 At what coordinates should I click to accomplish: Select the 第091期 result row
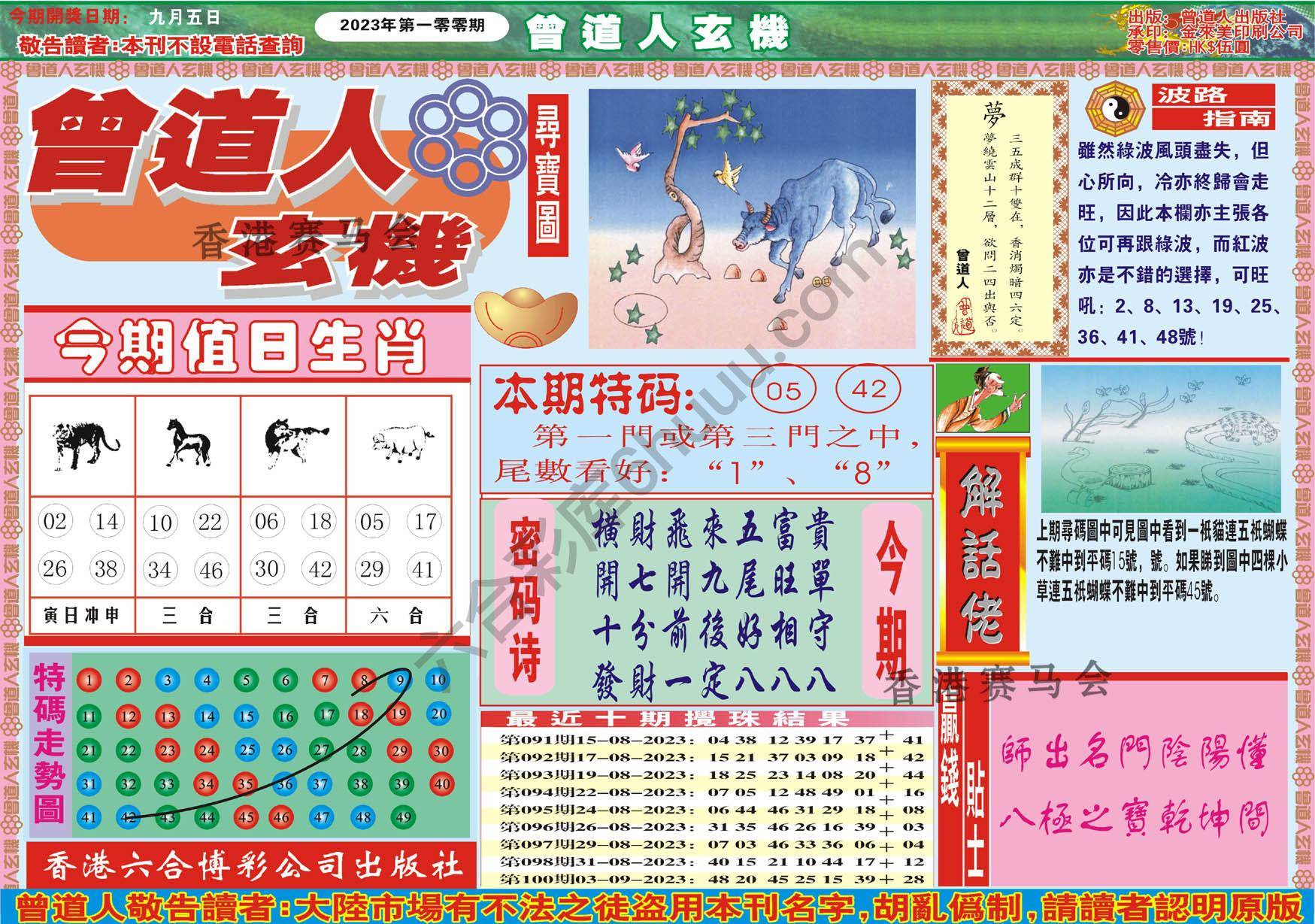(x=707, y=741)
